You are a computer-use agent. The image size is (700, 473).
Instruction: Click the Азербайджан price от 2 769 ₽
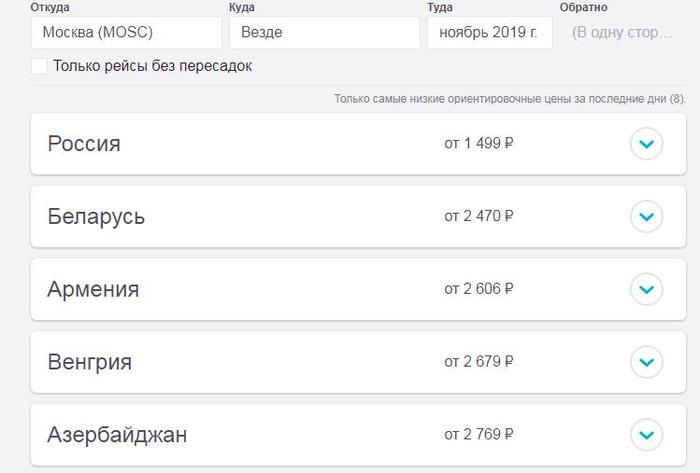pos(479,435)
